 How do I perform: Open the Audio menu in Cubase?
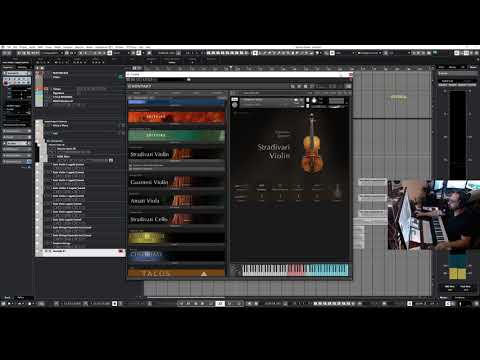tap(32, 47)
